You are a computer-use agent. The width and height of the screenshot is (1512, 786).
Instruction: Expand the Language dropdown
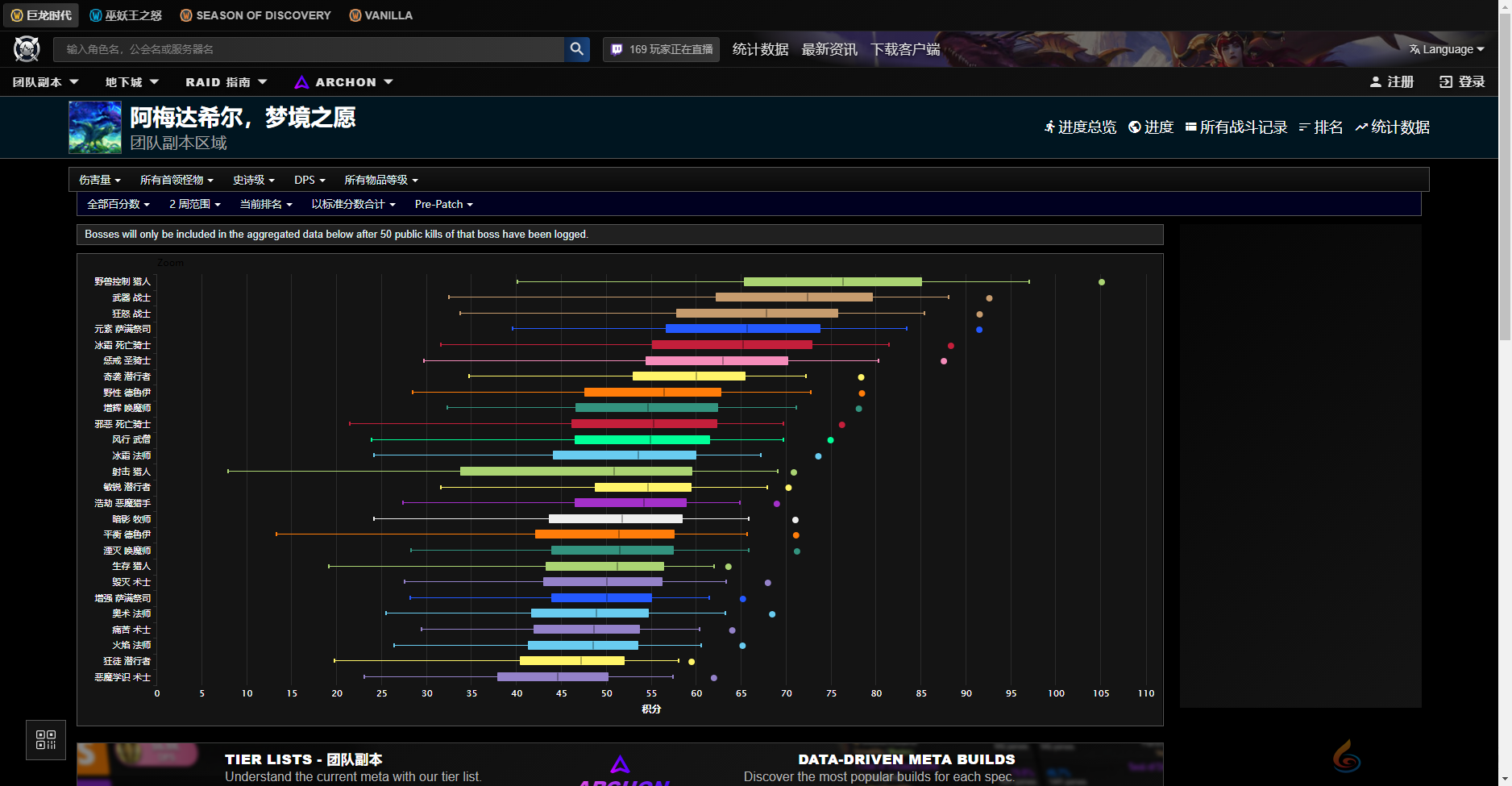pyautogui.click(x=1447, y=49)
